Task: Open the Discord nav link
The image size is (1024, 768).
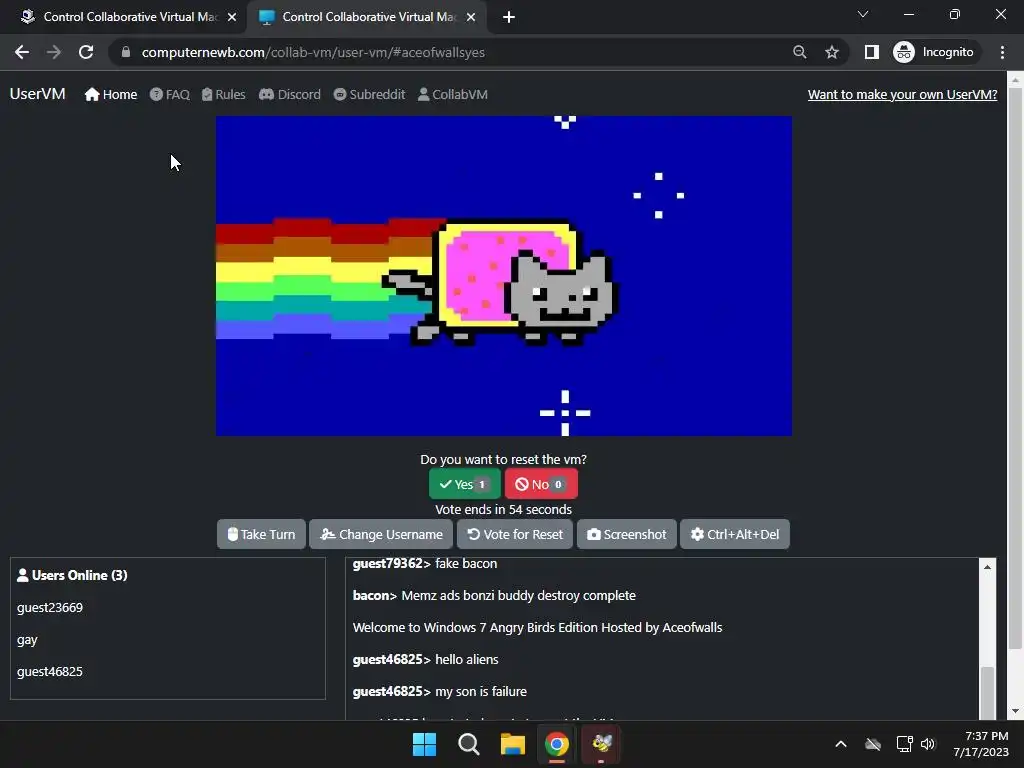Action: [290, 95]
